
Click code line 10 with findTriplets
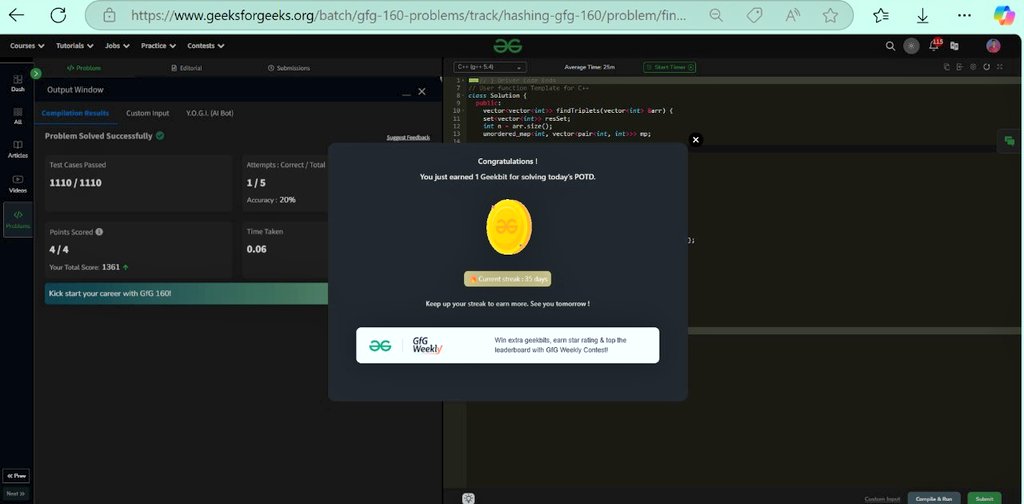point(577,111)
